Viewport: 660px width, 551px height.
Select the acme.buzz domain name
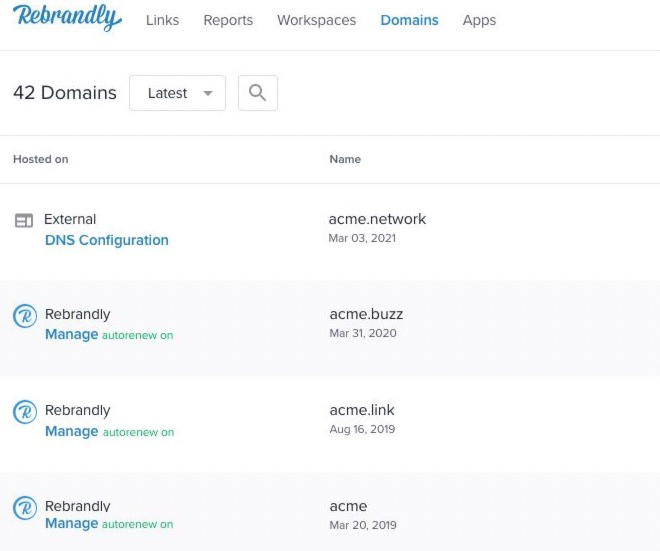pyautogui.click(x=366, y=314)
